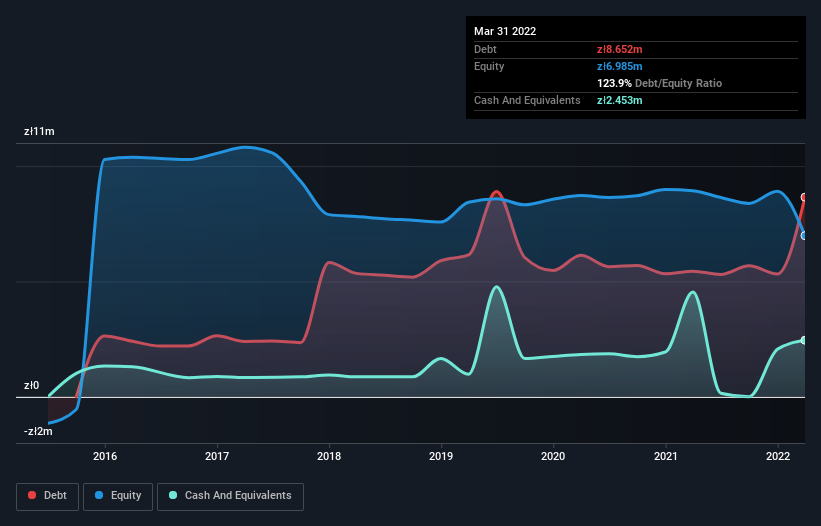Click the 2017 x-axis label
Image resolution: width=821 pixels, height=526 pixels.
pyautogui.click(x=217, y=456)
